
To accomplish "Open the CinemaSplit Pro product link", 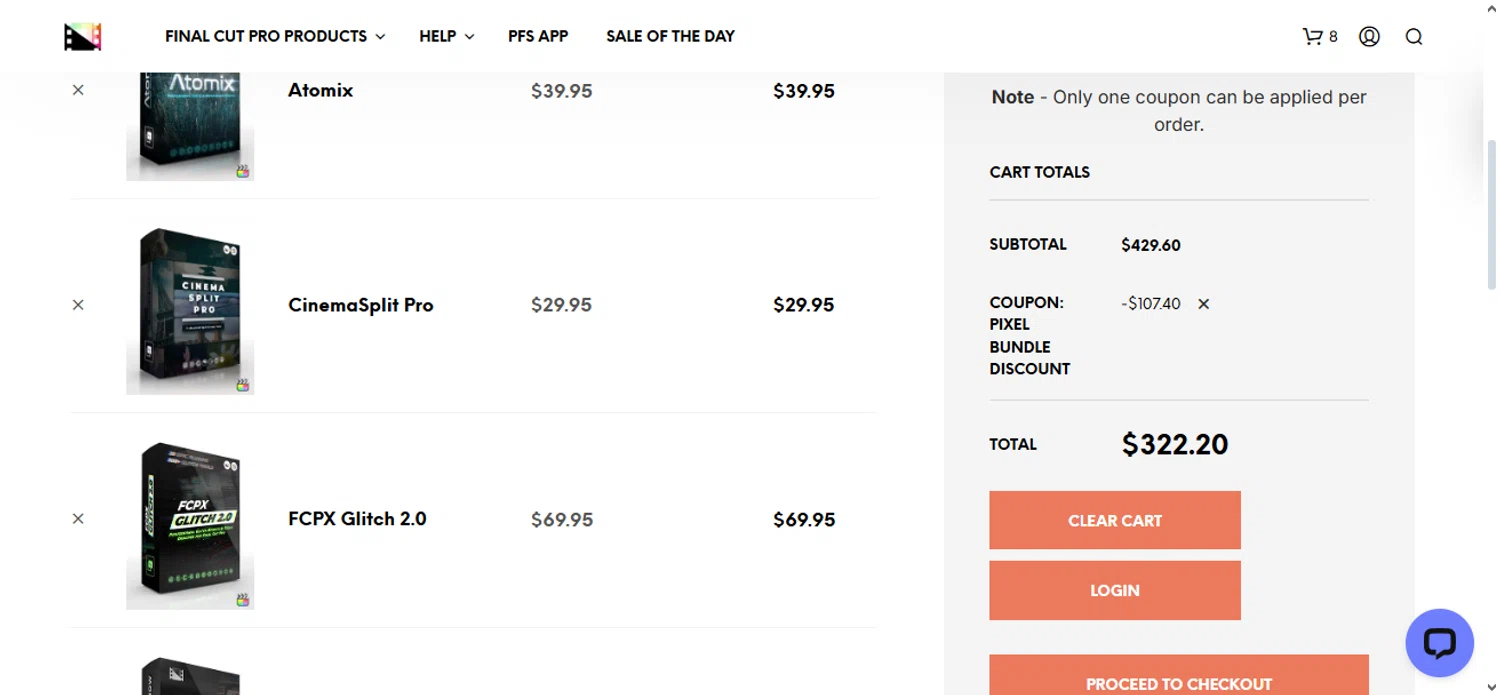I will coord(361,305).
